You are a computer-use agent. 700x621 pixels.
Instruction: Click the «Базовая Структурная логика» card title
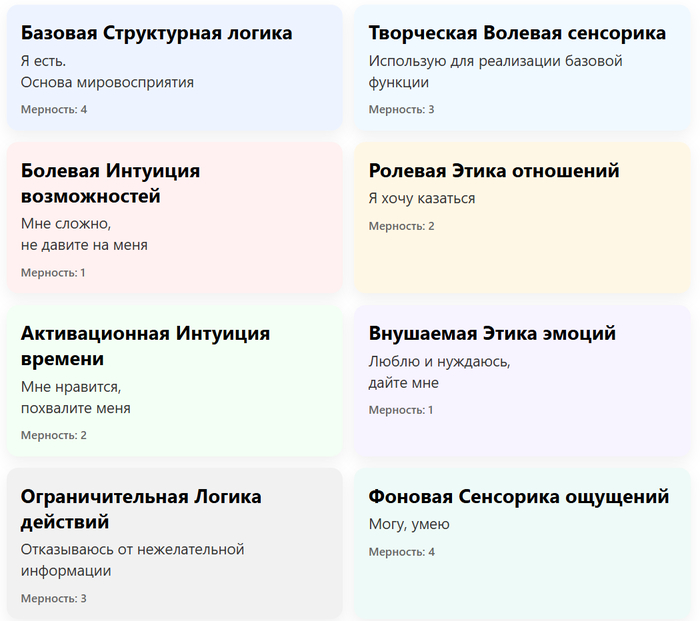click(x=156, y=33)
